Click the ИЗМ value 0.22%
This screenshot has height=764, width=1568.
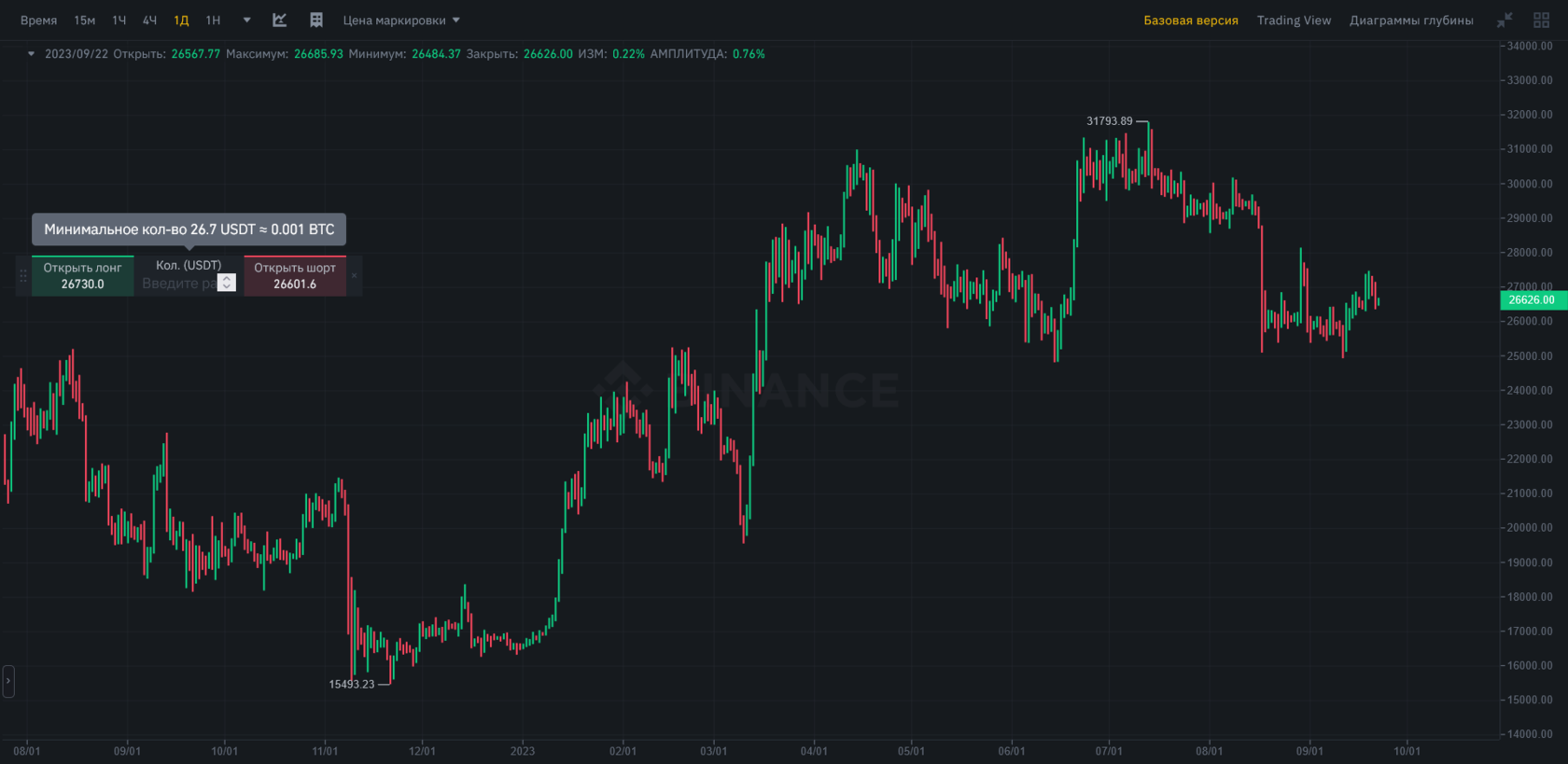tap(628, 54)
